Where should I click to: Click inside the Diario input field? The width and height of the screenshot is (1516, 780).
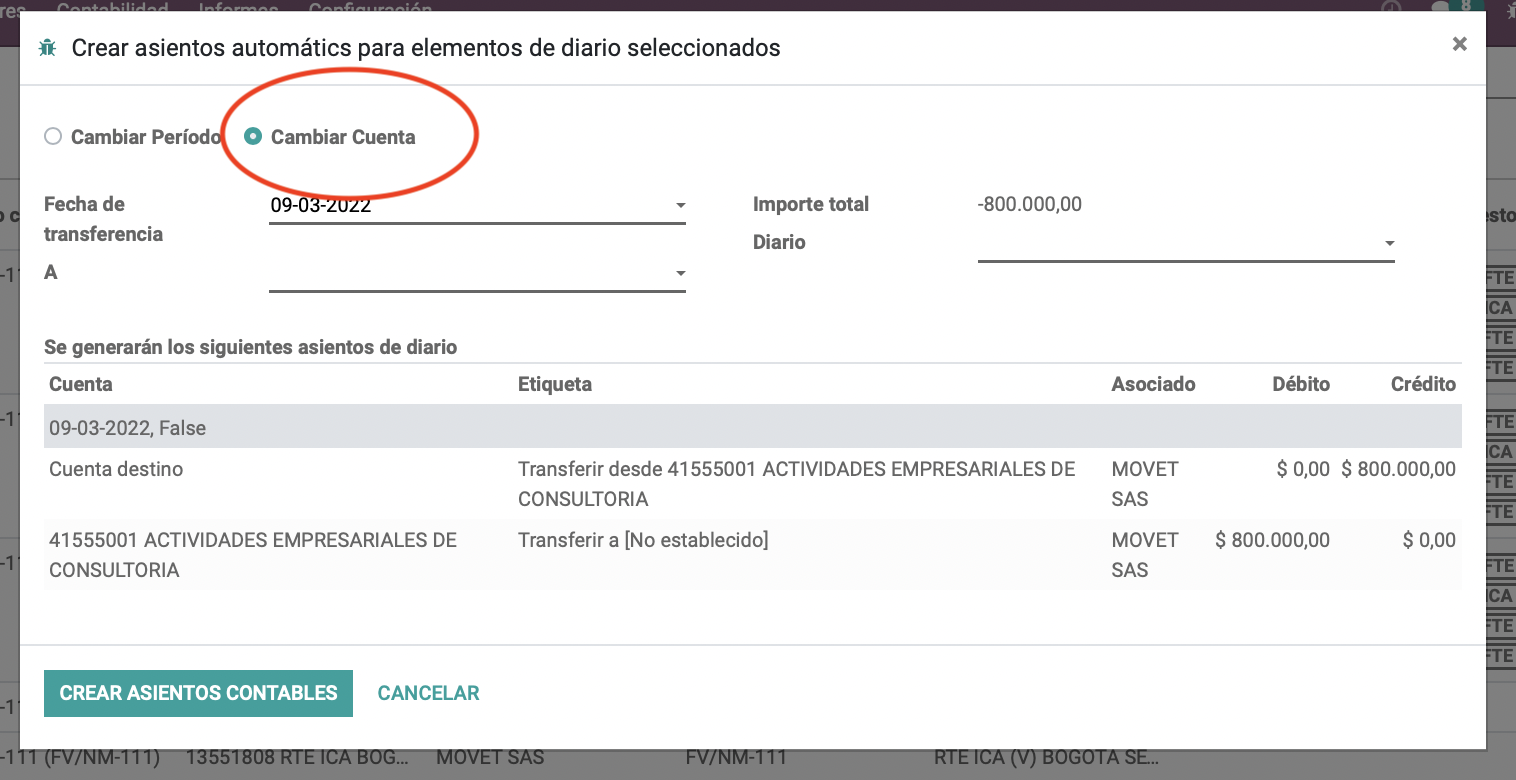click(1178, 243)
